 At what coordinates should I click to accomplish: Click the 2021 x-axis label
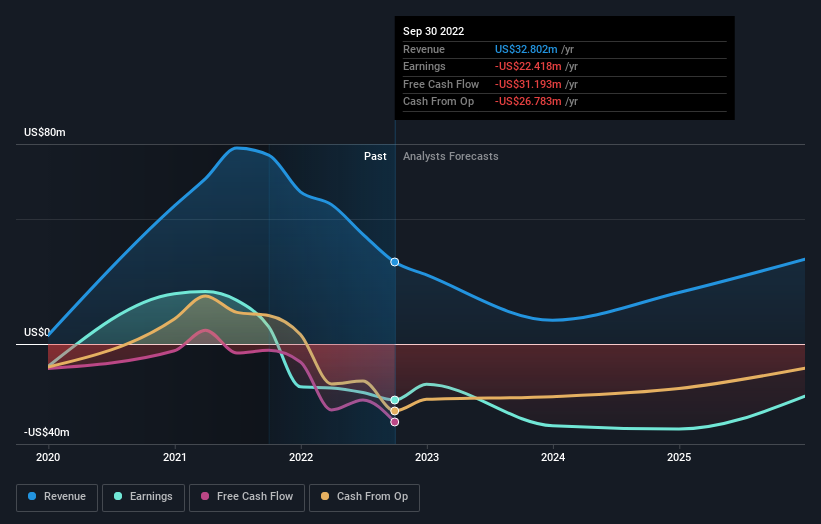174,458
